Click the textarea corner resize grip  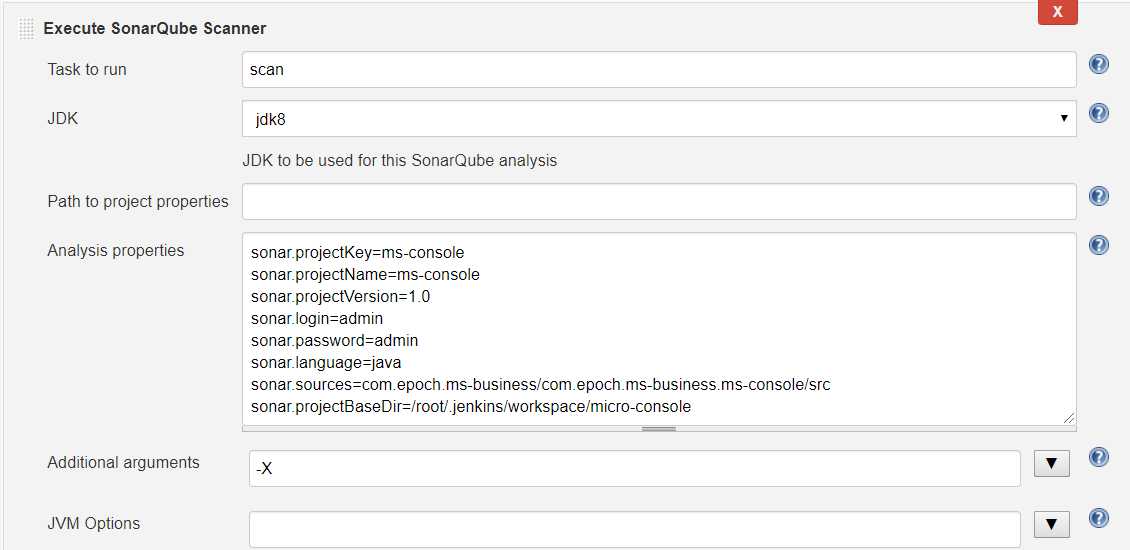tap(1069, 418)
